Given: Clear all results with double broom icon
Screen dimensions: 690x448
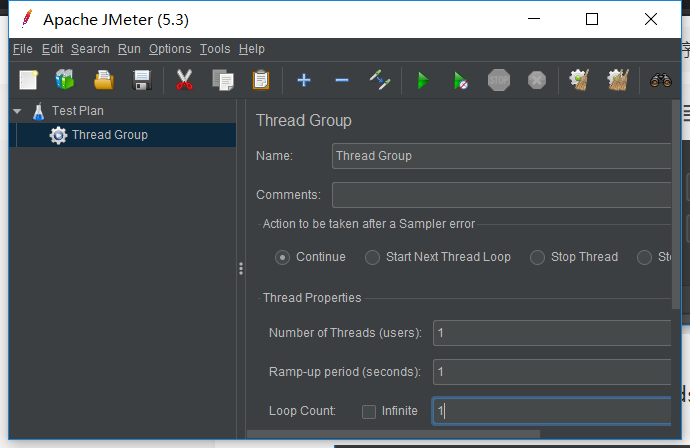Looking at the screenshot, I should pos(618,80).
